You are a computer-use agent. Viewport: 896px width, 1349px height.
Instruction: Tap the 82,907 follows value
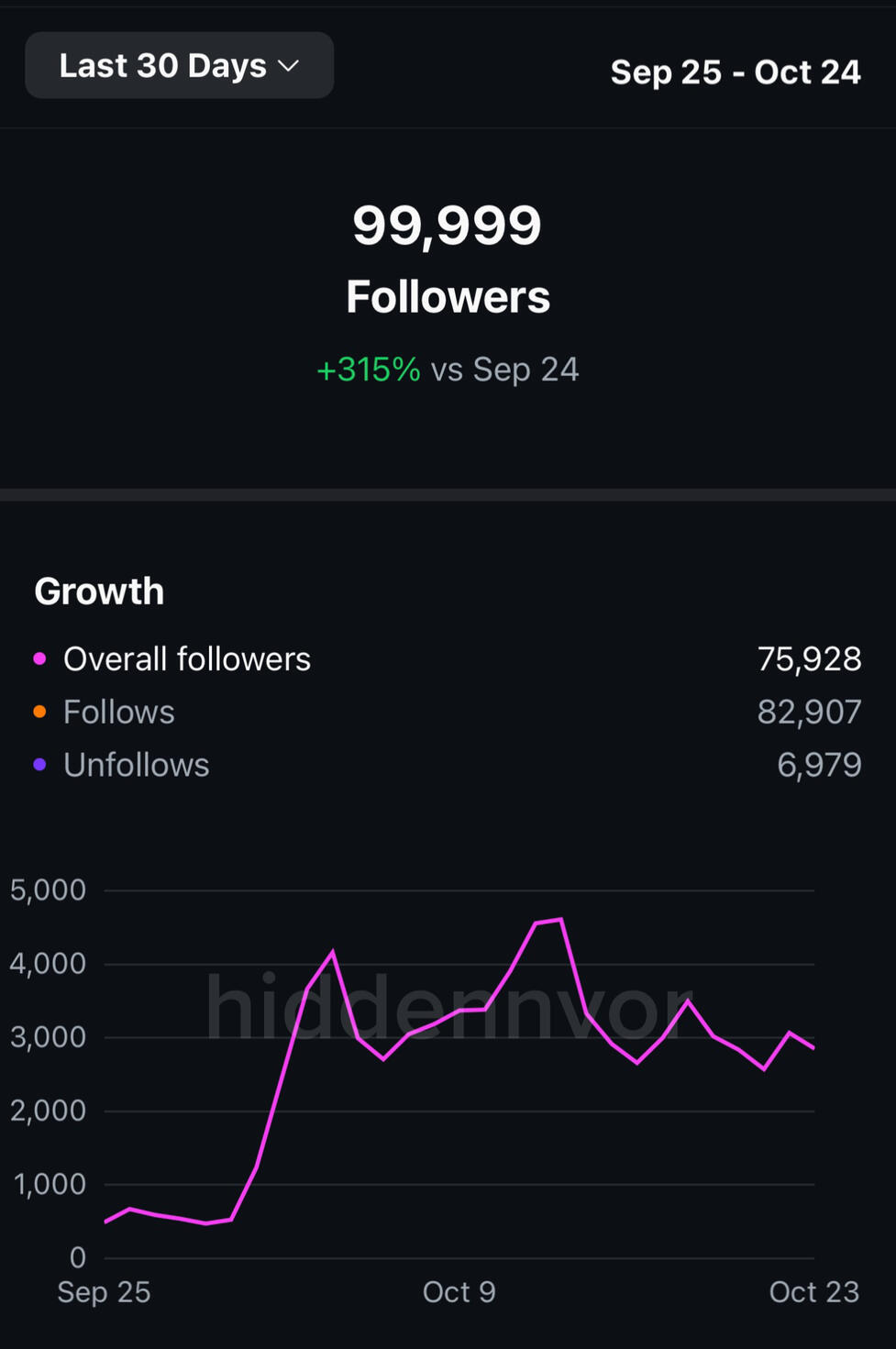coord(809,713)
